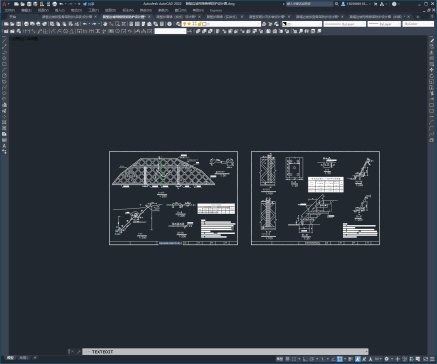
Task: Click the TEXTEDIT command line input
Action: [x=225, y=352]
